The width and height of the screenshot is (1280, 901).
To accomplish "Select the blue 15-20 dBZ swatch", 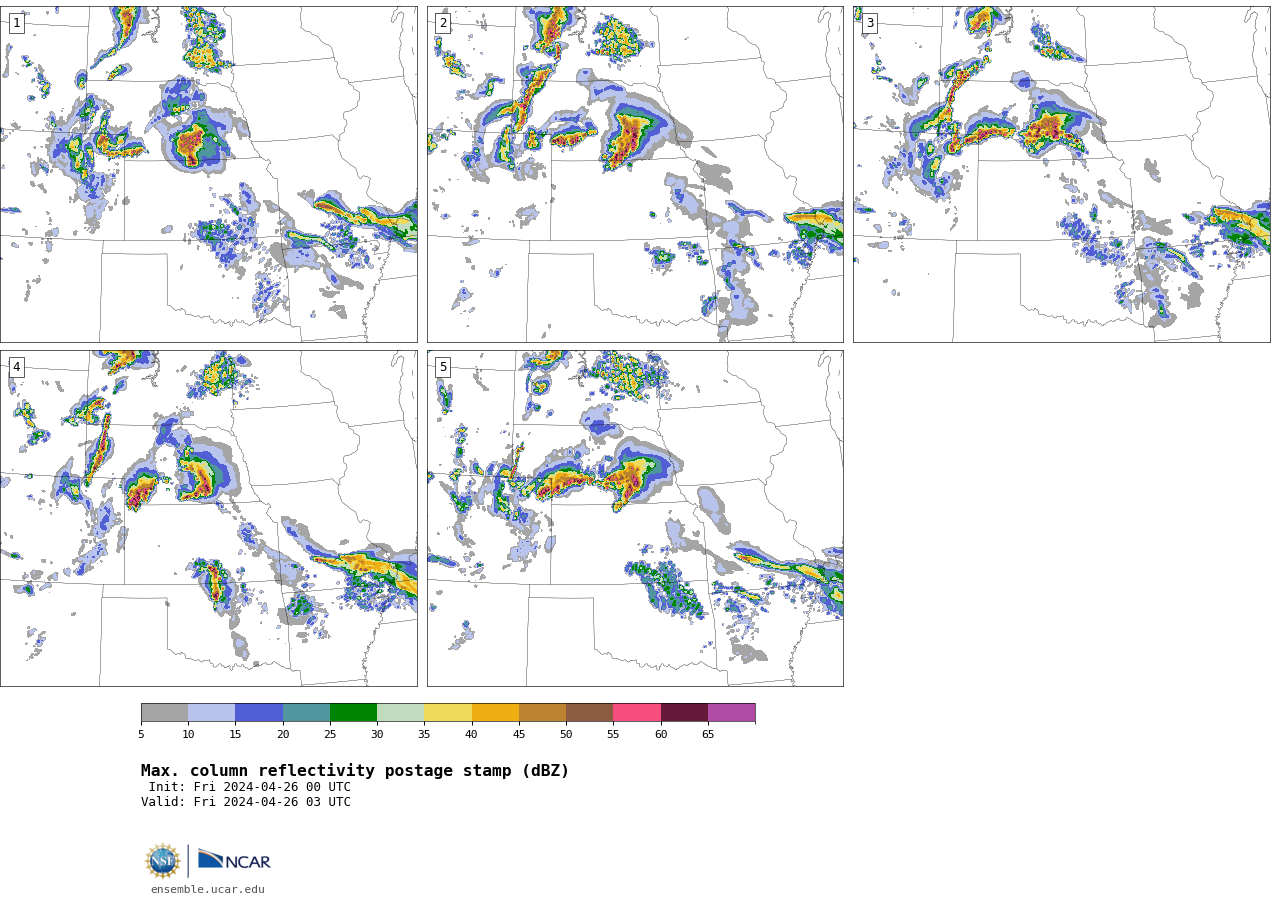I will point(259,713).
